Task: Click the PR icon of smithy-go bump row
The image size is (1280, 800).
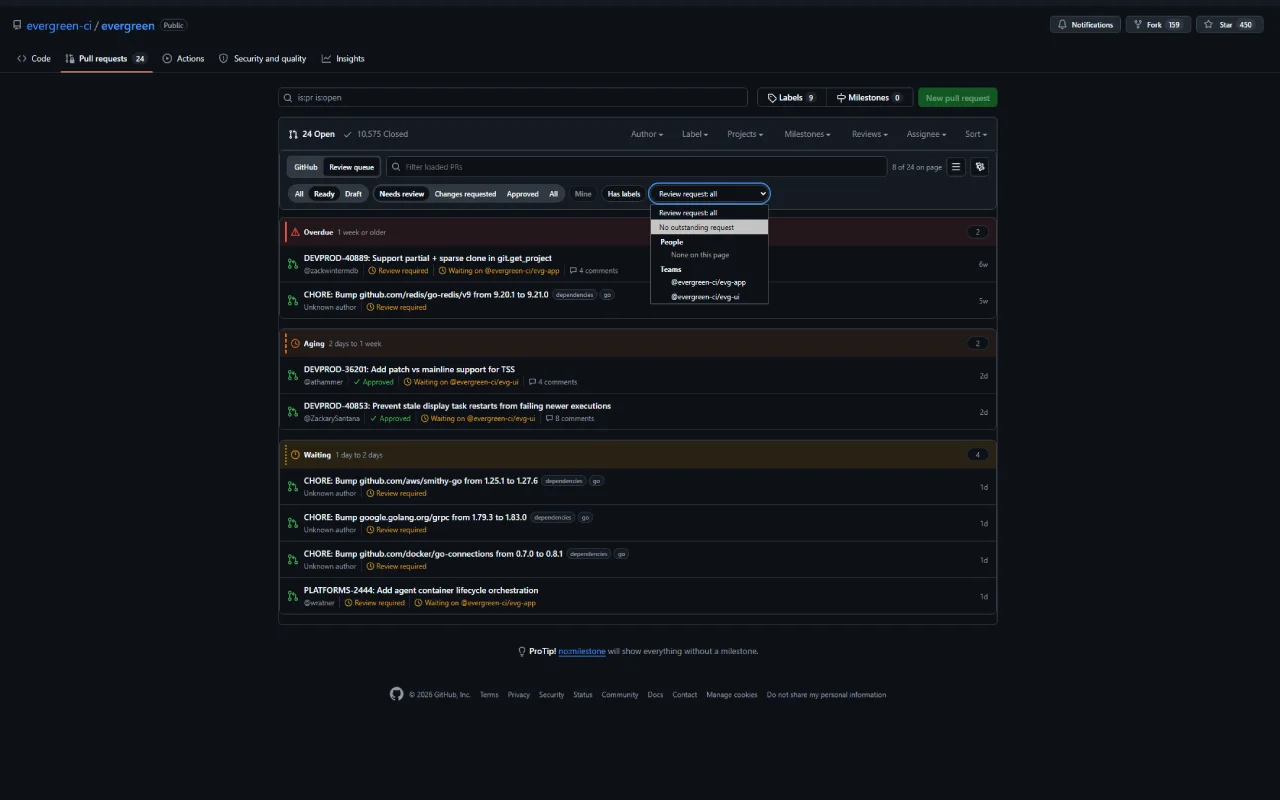Action: click(293, 486)
